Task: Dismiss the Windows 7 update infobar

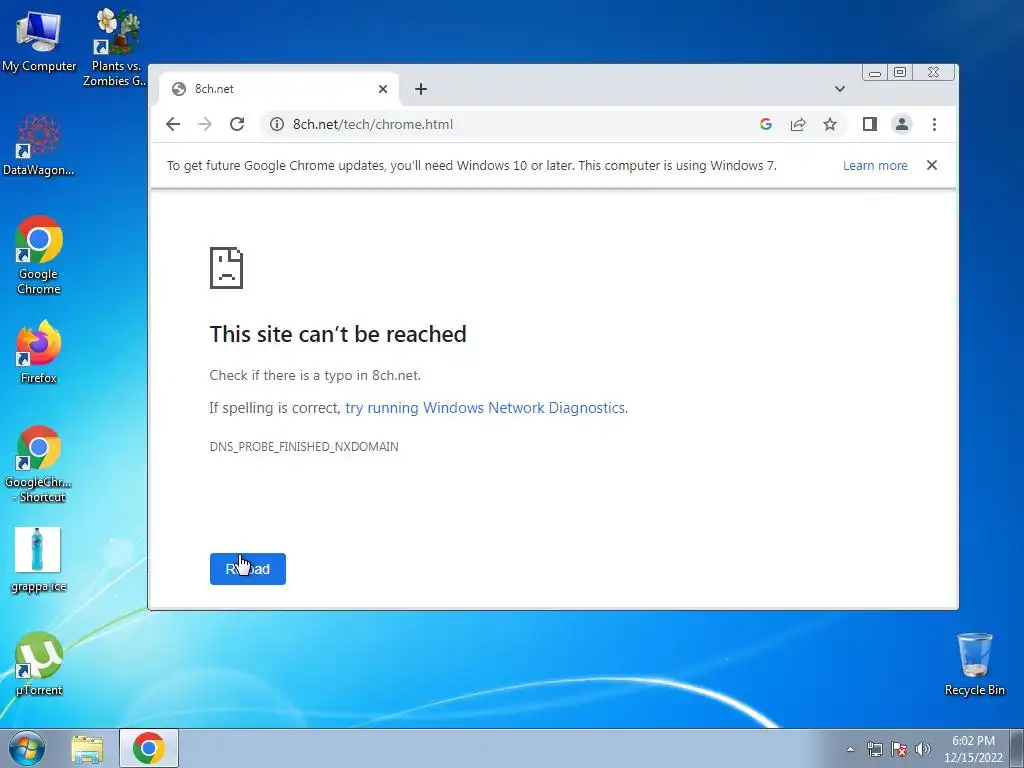Action: click(x=932, y=165)
